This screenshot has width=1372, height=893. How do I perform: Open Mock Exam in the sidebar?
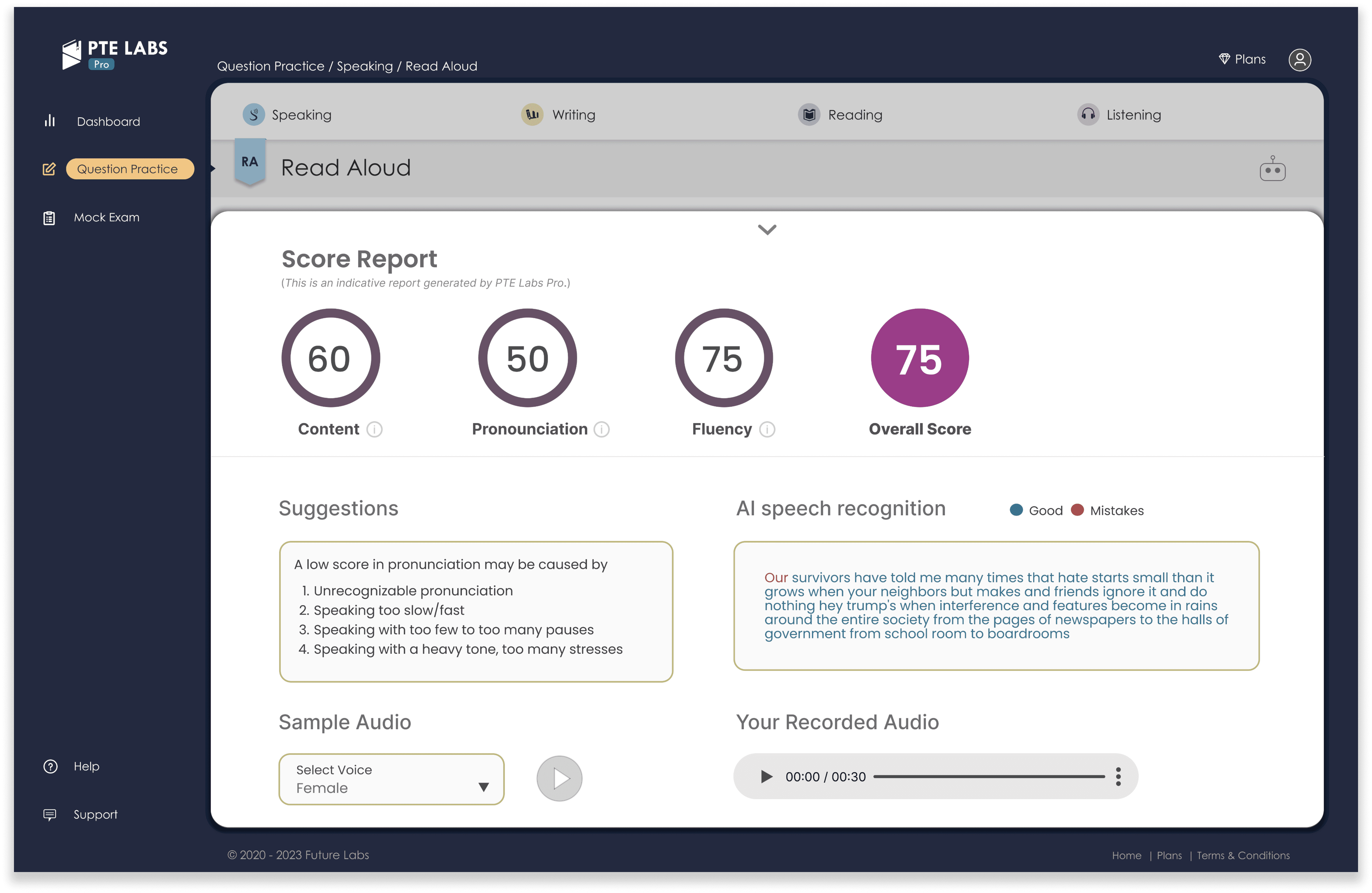(107, 217)
